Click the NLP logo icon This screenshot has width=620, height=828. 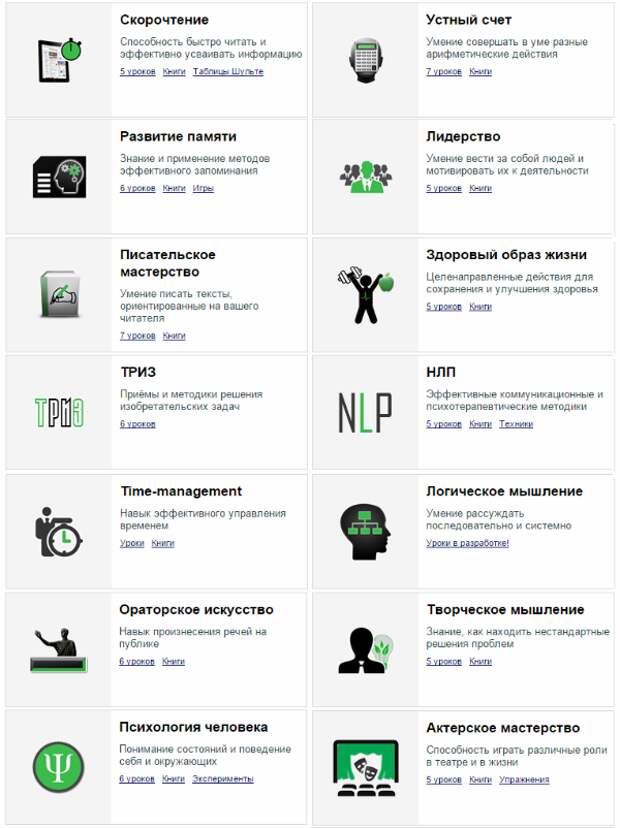[x=365, y=413]
